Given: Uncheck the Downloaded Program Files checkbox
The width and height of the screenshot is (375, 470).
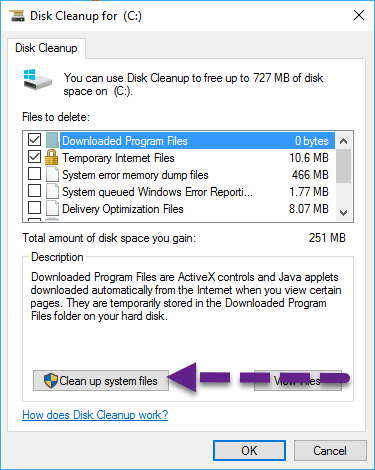Looking at the screenshot, I should click(34, 140).
